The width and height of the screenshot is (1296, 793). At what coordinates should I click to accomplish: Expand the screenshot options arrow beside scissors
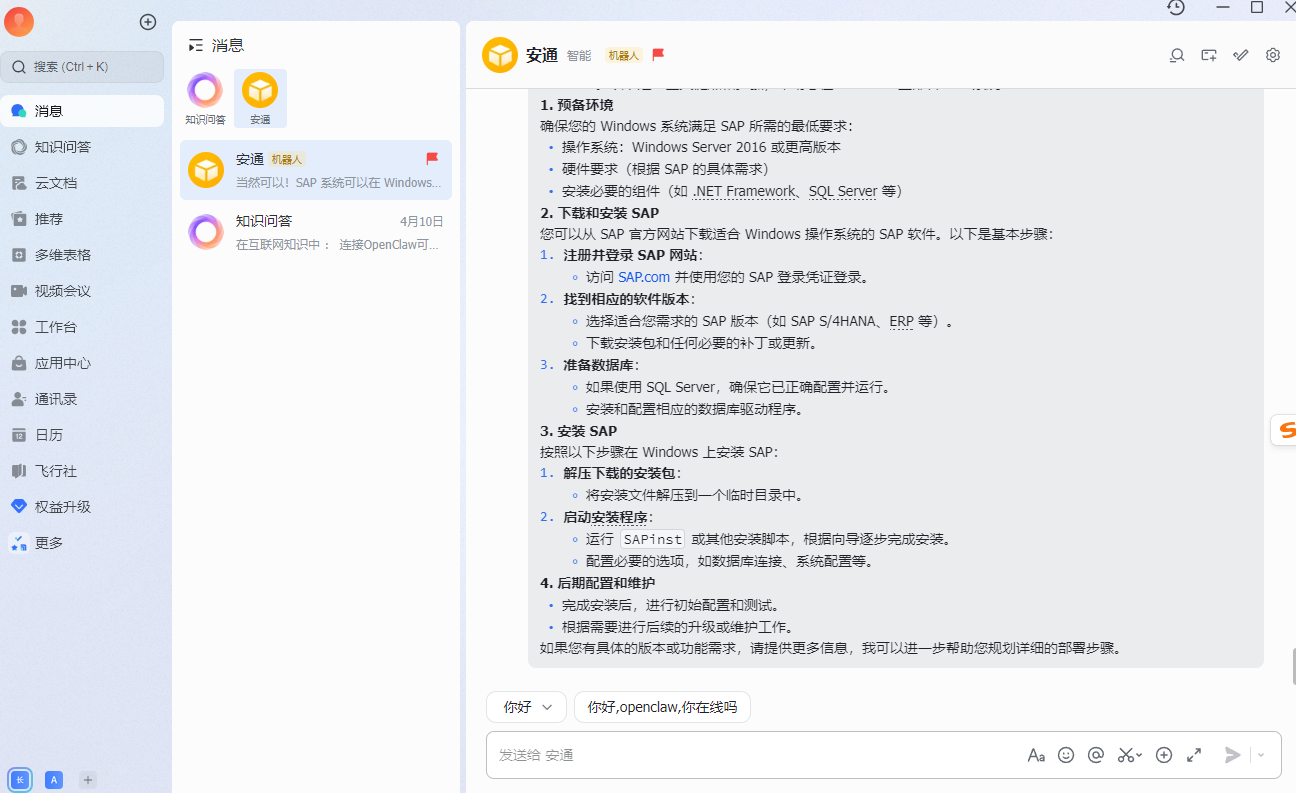point(1140,756)
